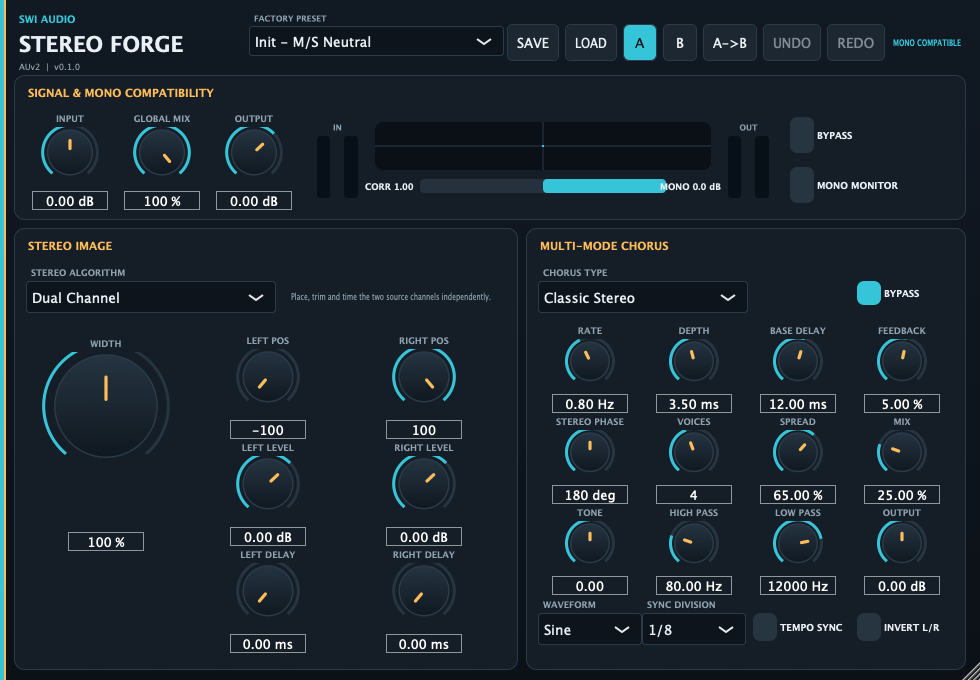Click the SPREAD knob
The image size is (980, 680).
[x=798, y=452]
